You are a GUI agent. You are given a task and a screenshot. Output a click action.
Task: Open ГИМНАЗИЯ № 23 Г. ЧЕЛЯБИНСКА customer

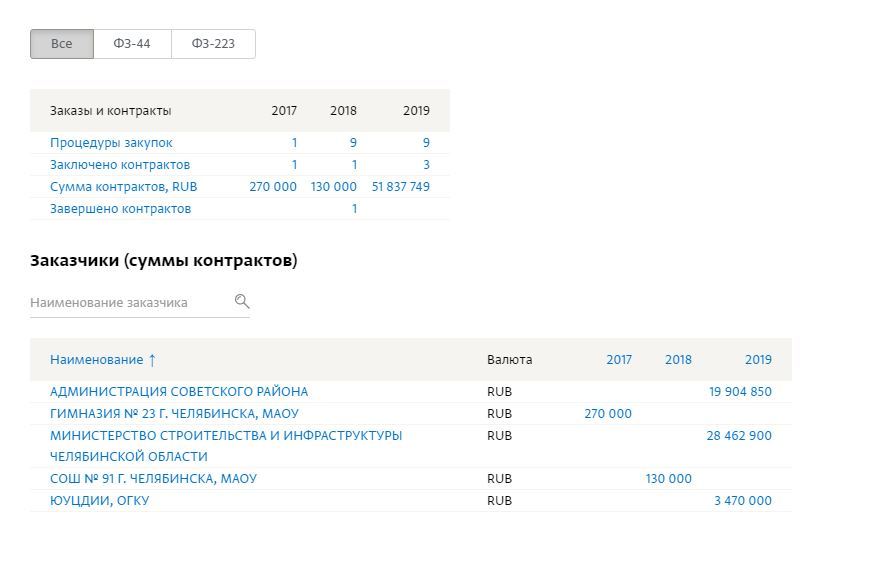(x=174, y=414)
